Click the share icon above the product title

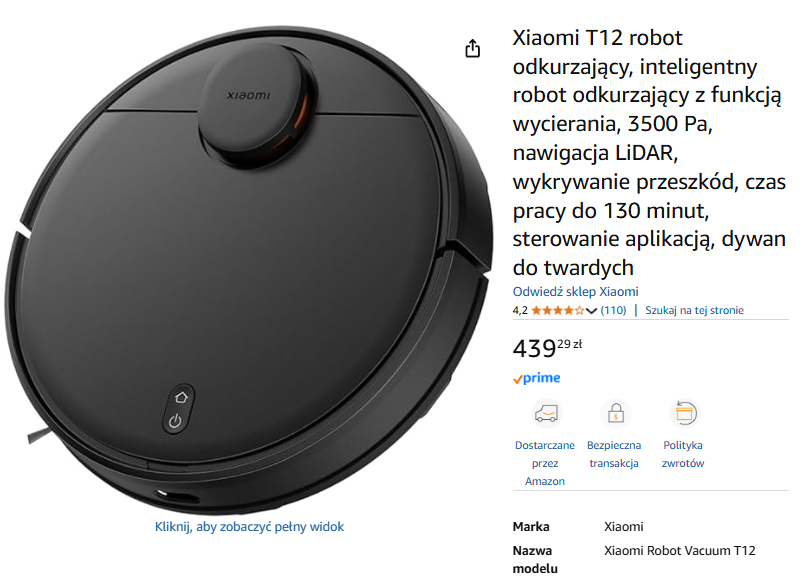[473, 49]
